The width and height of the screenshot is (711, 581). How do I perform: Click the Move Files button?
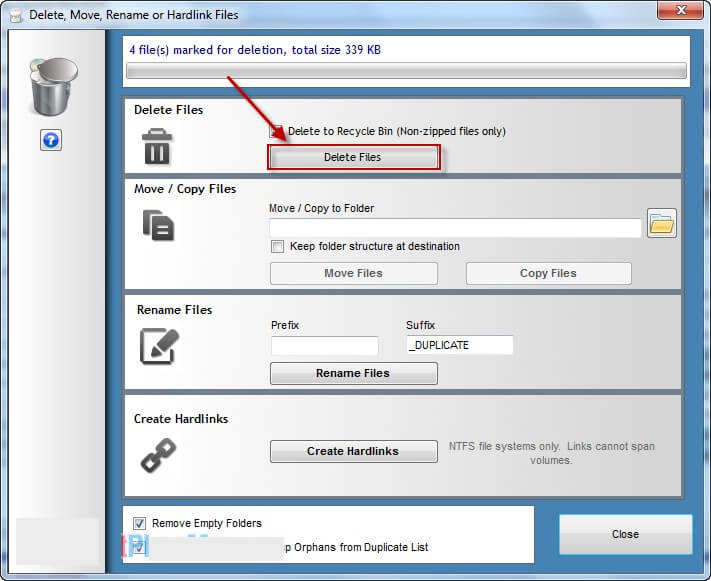click(354, 273)
